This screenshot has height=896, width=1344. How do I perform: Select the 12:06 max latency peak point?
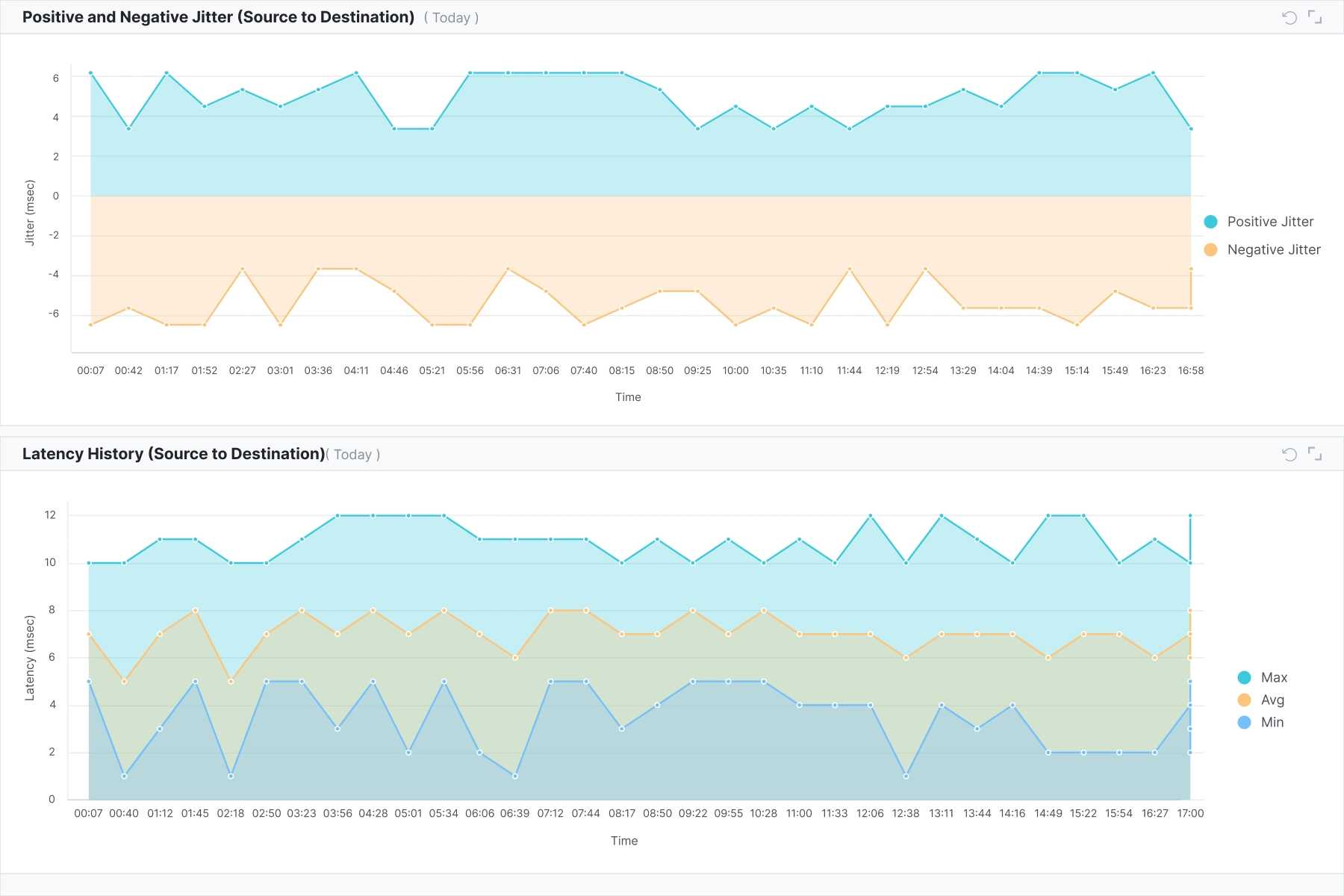point(871,515)
